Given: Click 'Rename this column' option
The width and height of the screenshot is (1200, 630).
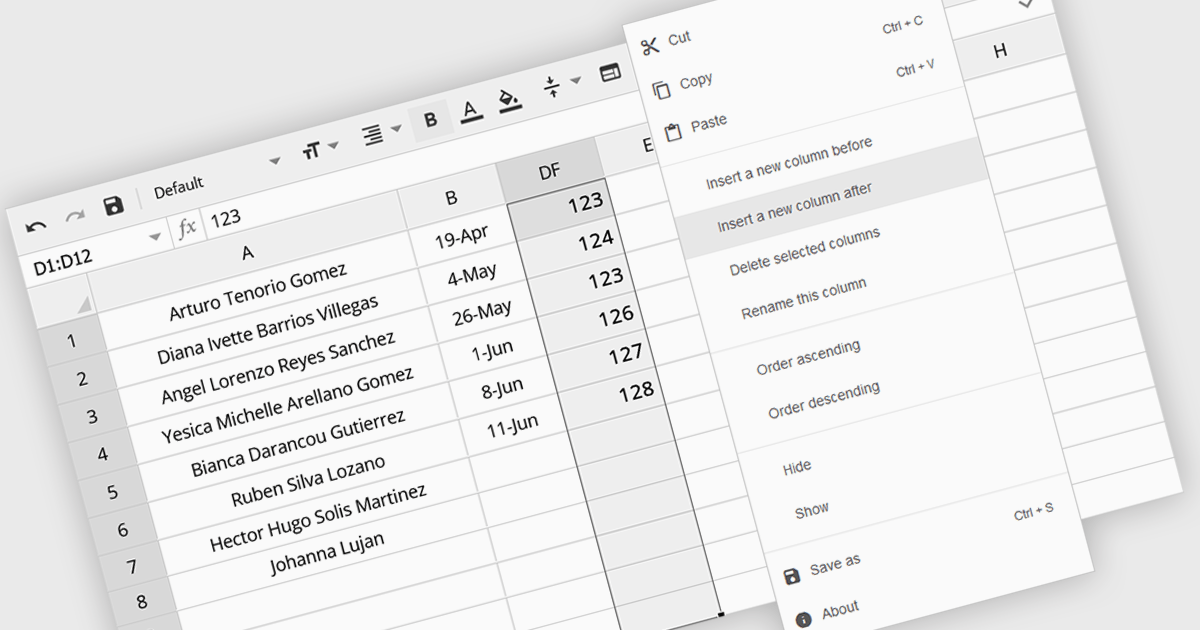Looking at the screenshot, I should pos(803,299).
